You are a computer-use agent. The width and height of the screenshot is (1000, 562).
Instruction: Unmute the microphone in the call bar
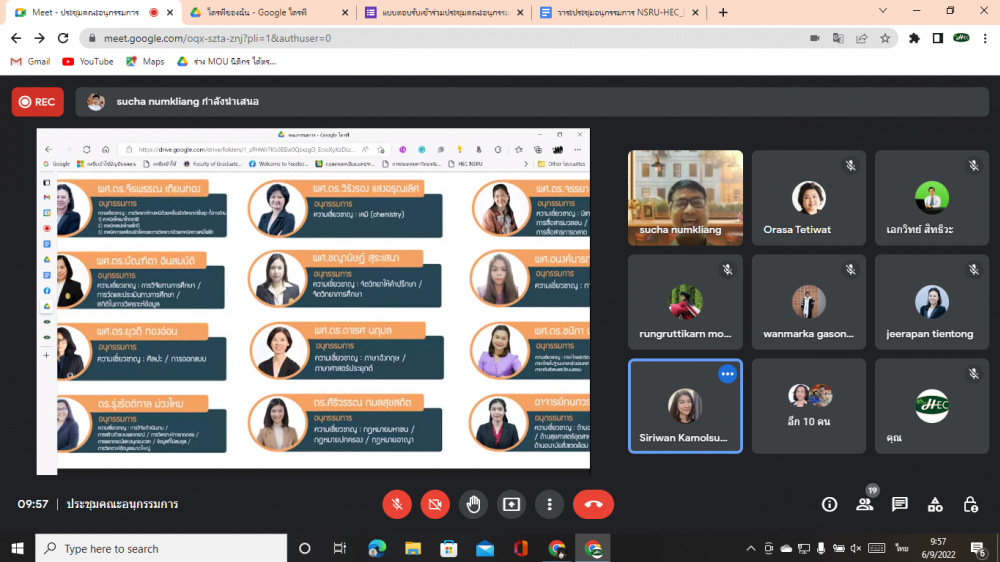(397, 504)
